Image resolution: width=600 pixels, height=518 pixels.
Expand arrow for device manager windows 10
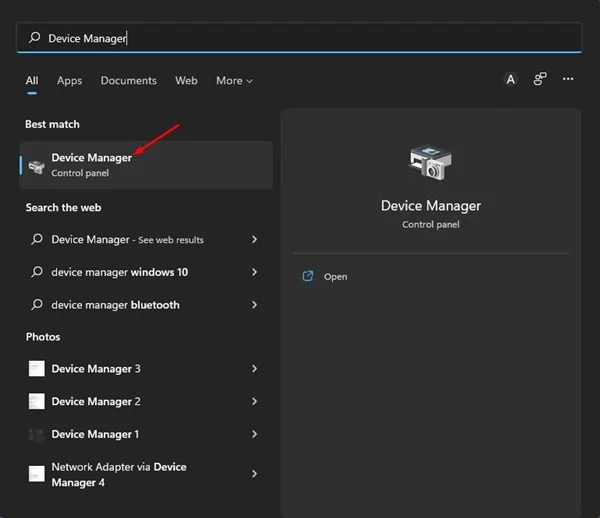click(255, 272)
